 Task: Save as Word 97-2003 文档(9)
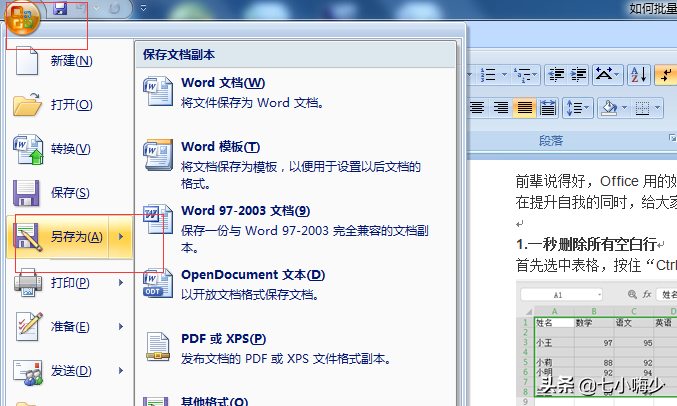(295, 228)
